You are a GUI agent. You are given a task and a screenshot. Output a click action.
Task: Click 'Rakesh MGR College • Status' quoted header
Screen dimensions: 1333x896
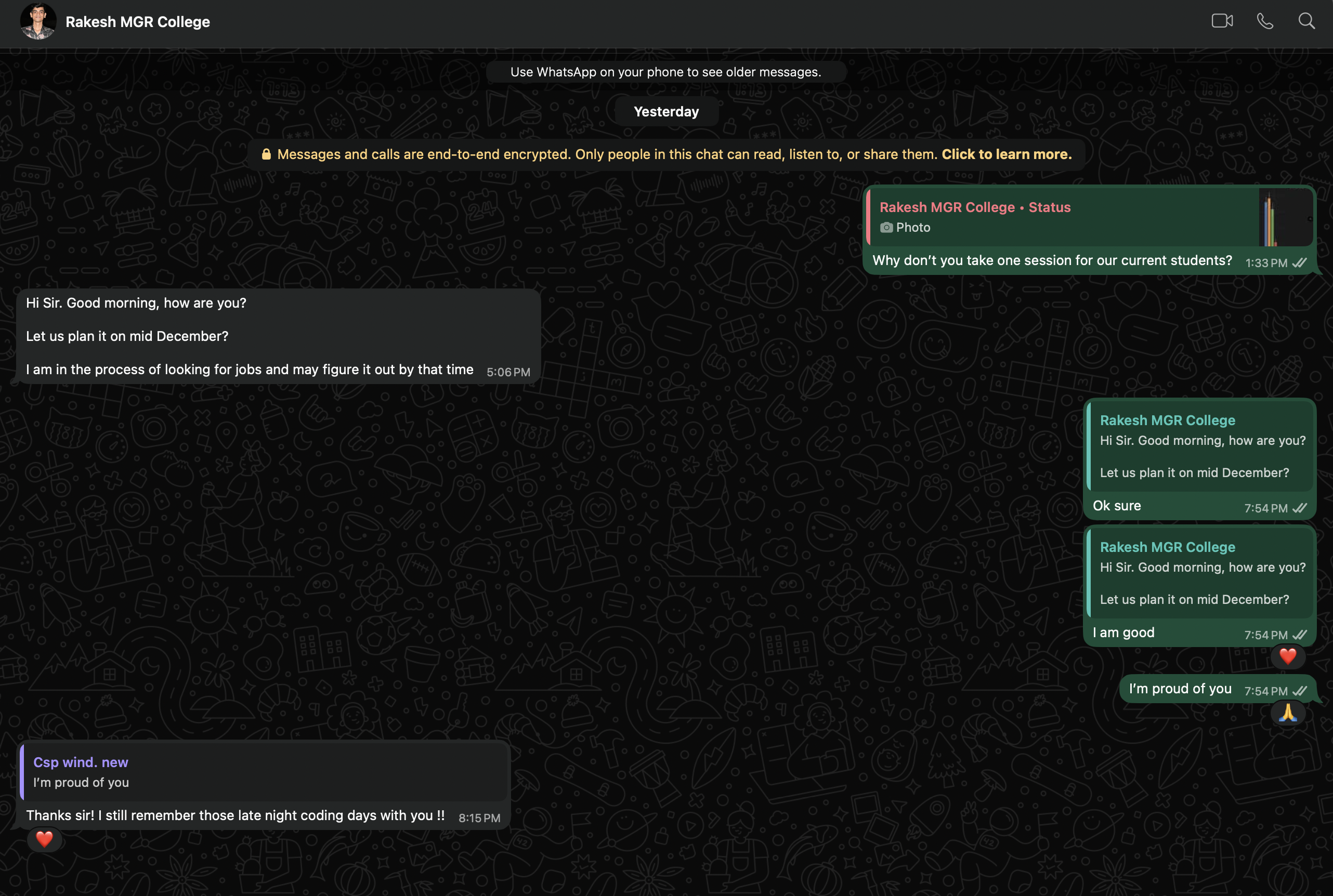click(975, 207)
